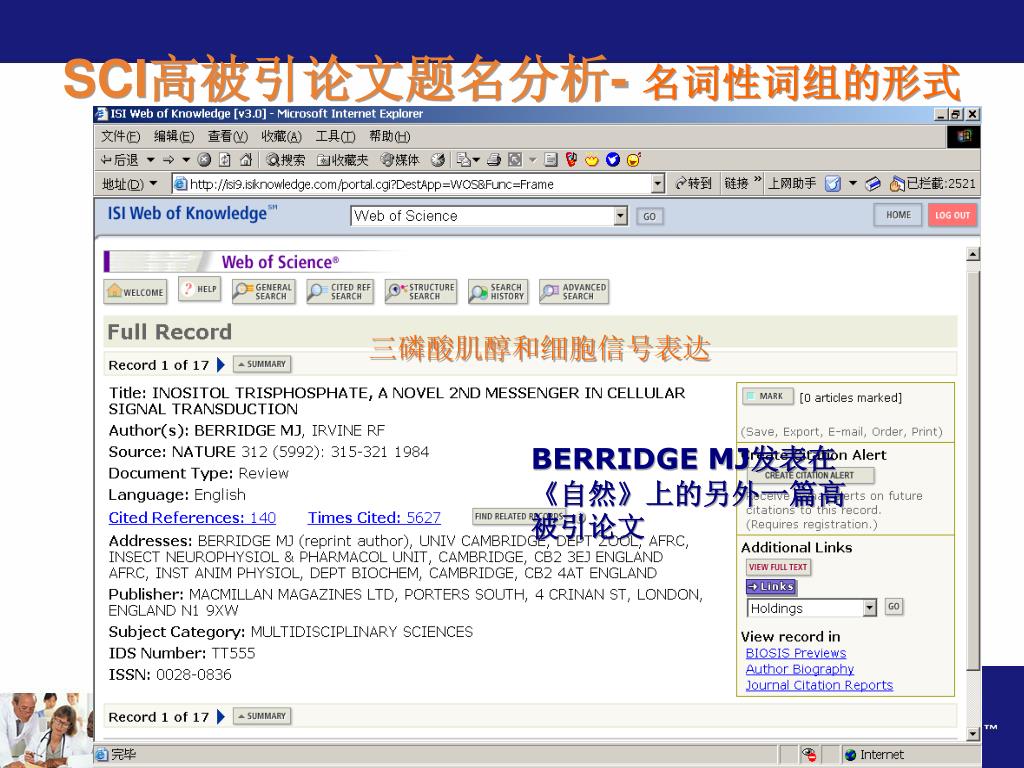The width and height of the screenshot is (1024, 768).
Task: Click the blue round toolbar icon
Action: tap(613, 160)
